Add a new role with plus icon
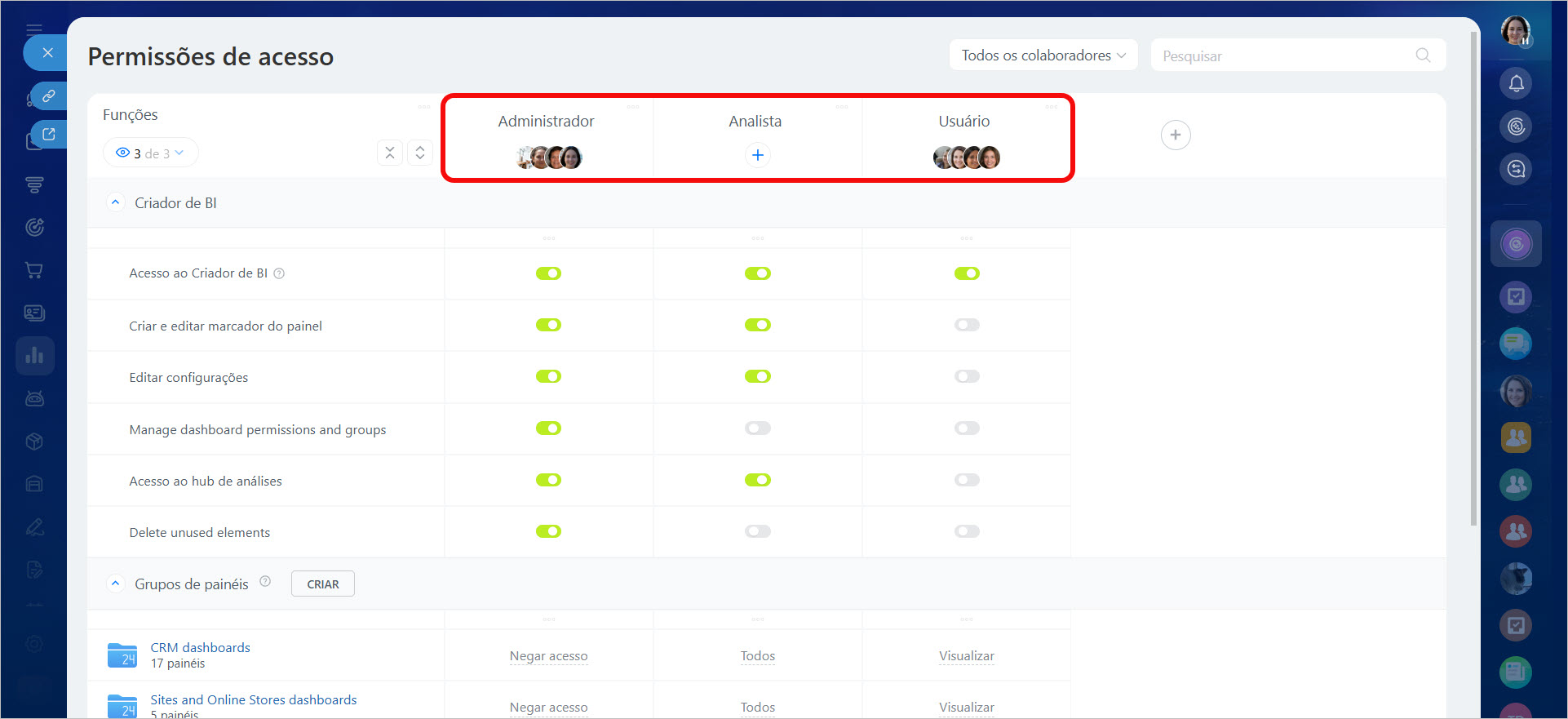Viewport: 1568px width, 719px height. [x=1175, y=135]
